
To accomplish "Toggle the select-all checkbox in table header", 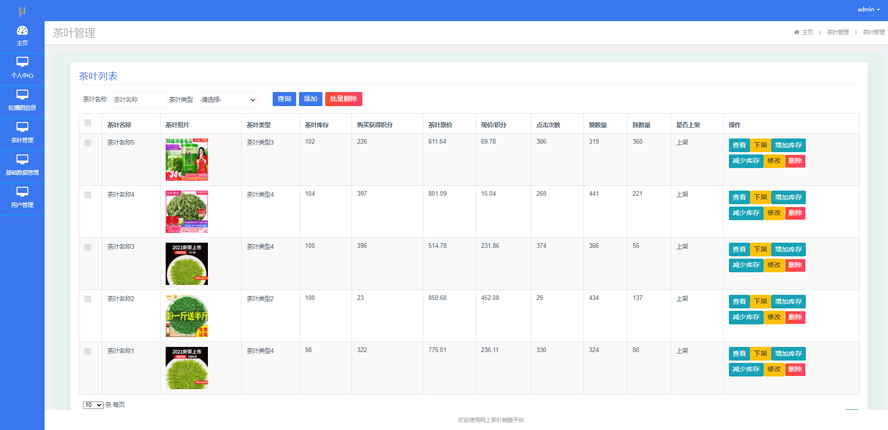I will tap(88, 123).
